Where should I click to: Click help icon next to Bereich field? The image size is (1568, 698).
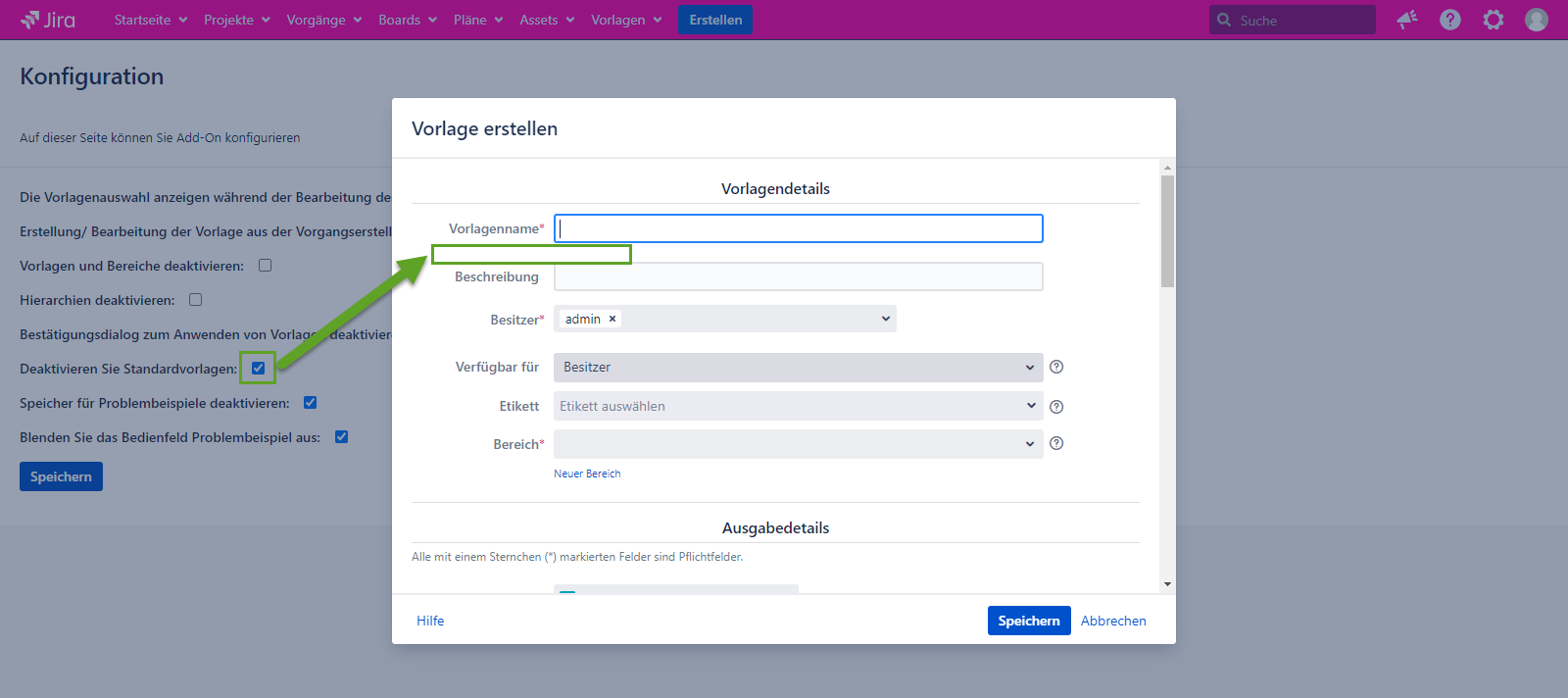[1056, 443]
